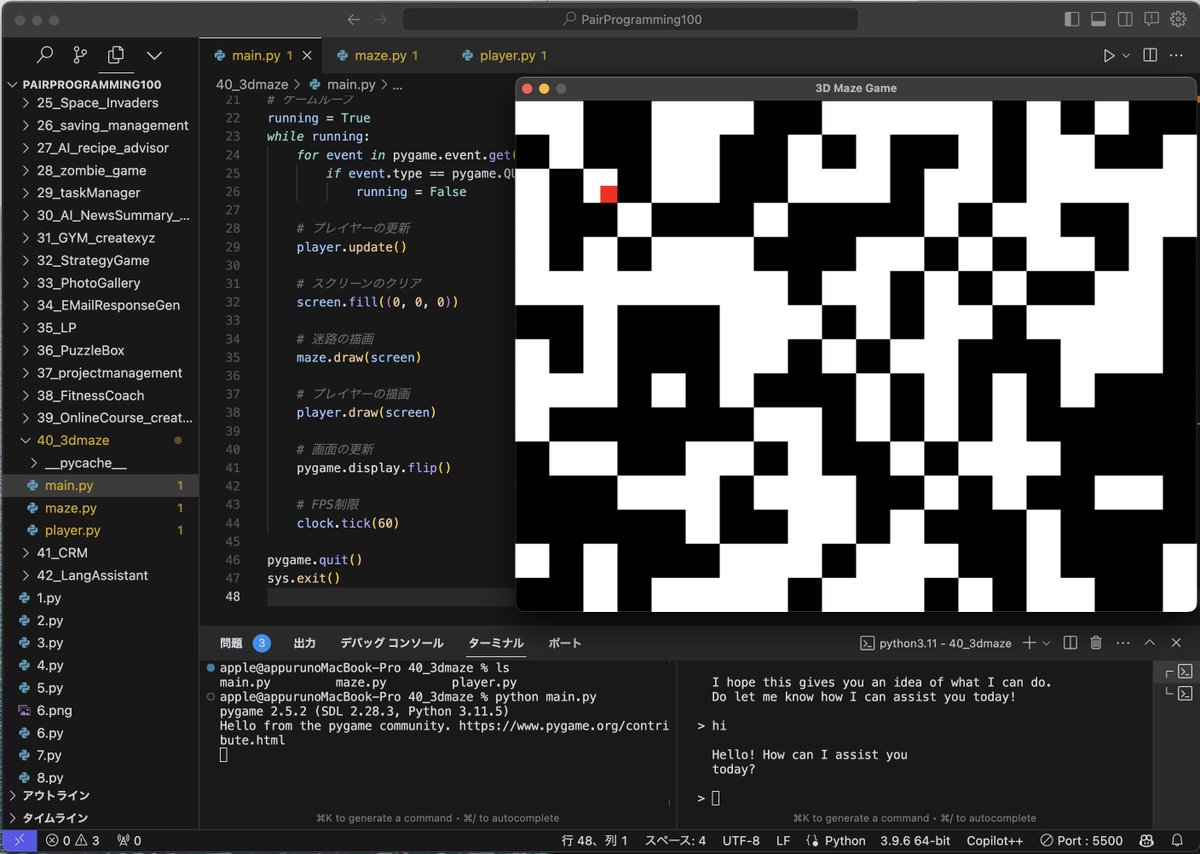Viewport: 1200px width, 854px height.
Task: Toggle the bottom panel layout
Action: tap(1098, 19)
